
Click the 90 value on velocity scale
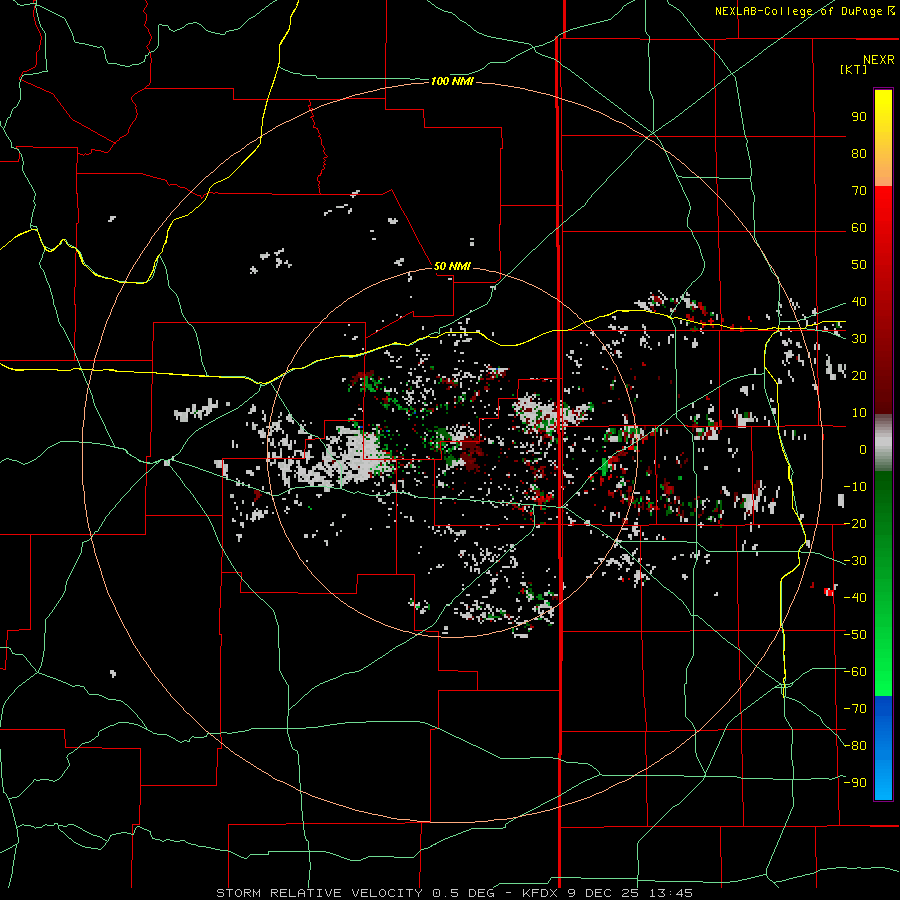[x=859, y=117]
